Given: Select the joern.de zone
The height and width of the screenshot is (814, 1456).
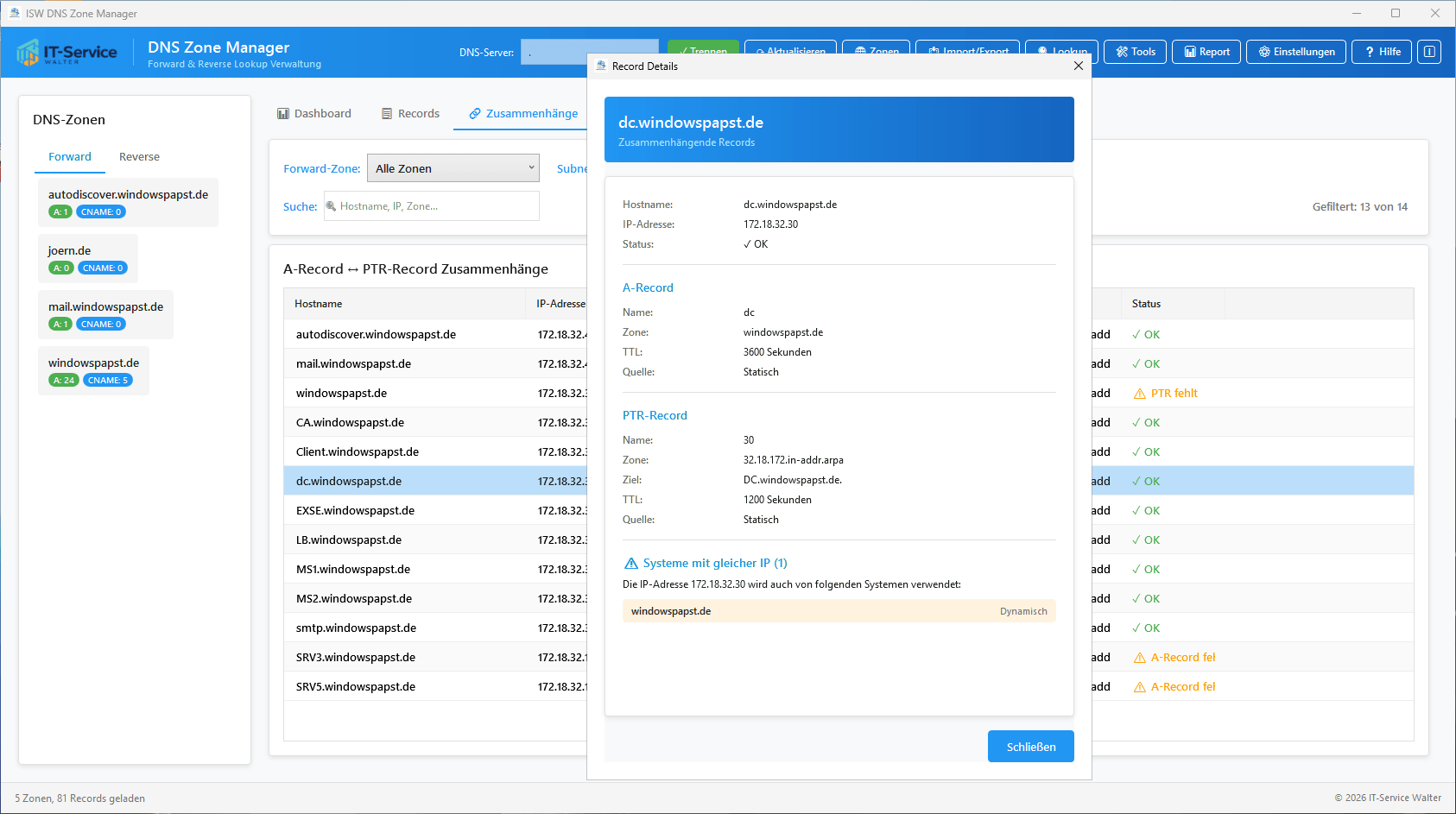Looking at the screenshot, I should (87, 258).
